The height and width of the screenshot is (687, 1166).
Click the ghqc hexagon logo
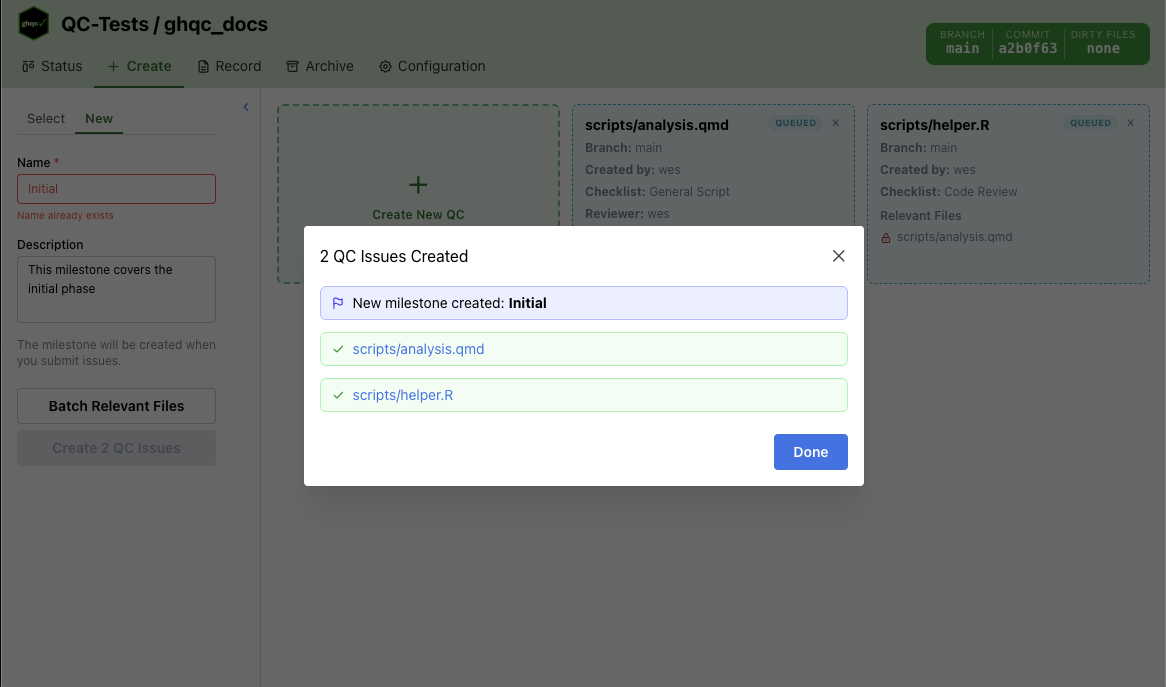33,24
